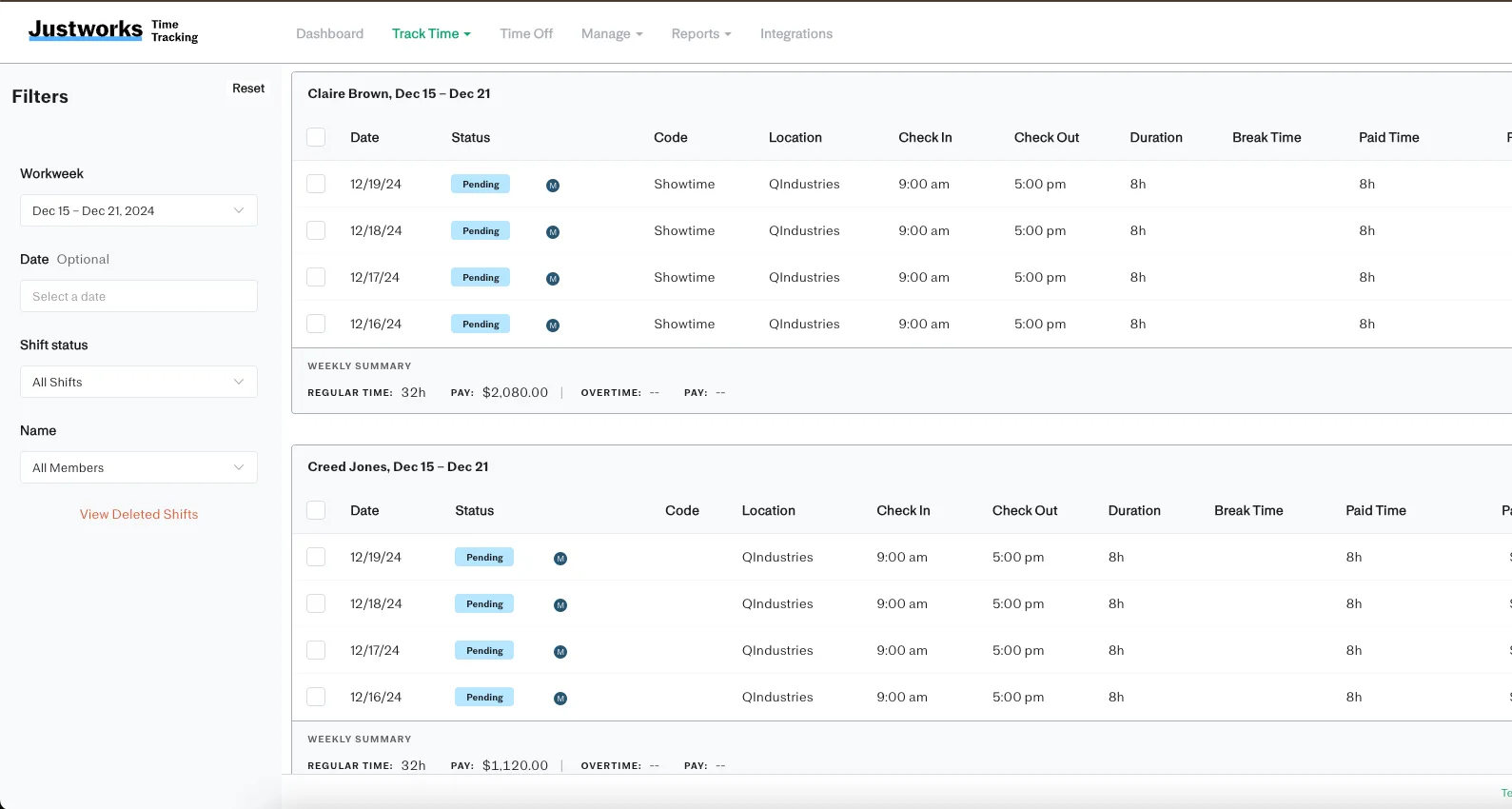Viewport: 1512px width, 809px height.
Task: Click Creed Jones's regular time pay $1,120.00
Action: 516,765
